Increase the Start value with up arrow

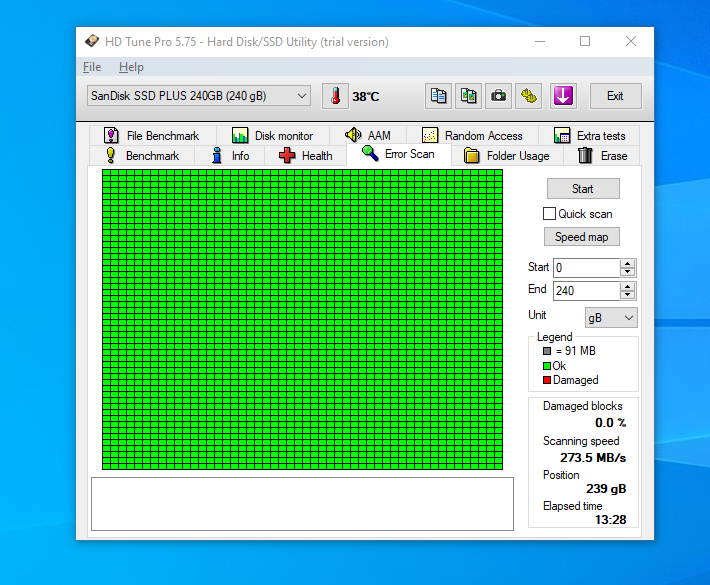(x=628, y=264)
